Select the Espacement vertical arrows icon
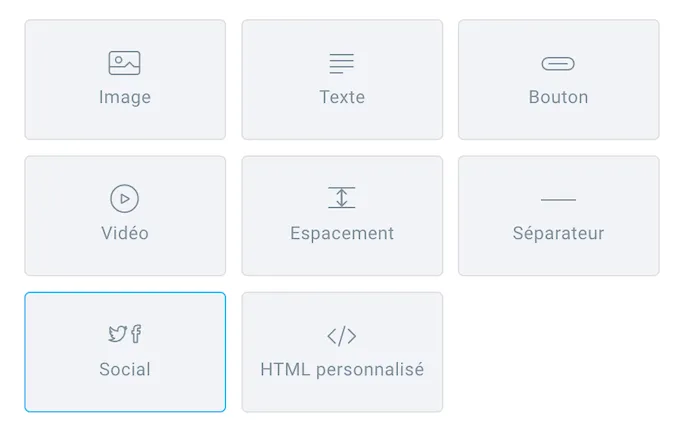Viewport: 690px width, 438px height. 341,197
